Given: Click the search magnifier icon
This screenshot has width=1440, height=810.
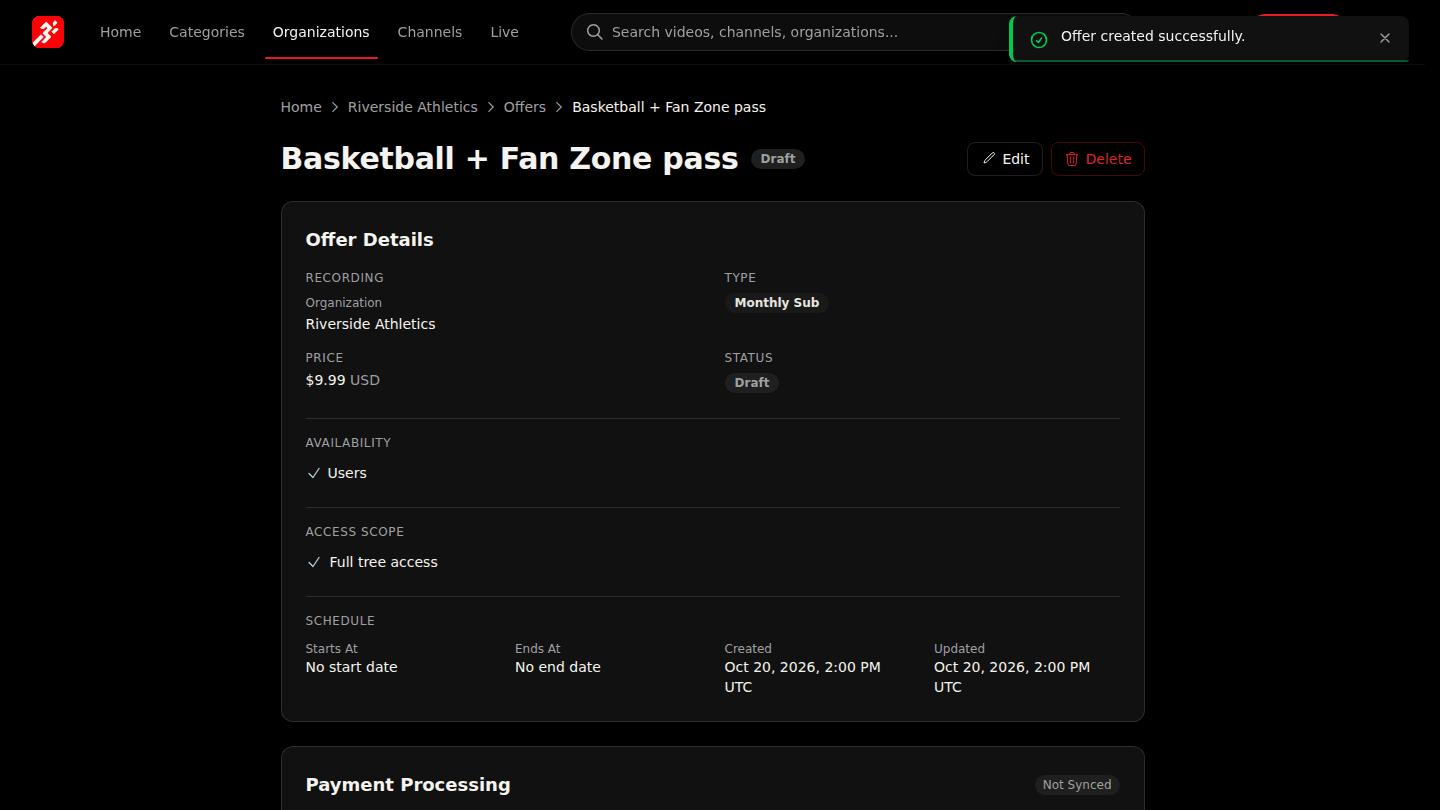Looking at the screenshot, I should [x=595, y=32].
